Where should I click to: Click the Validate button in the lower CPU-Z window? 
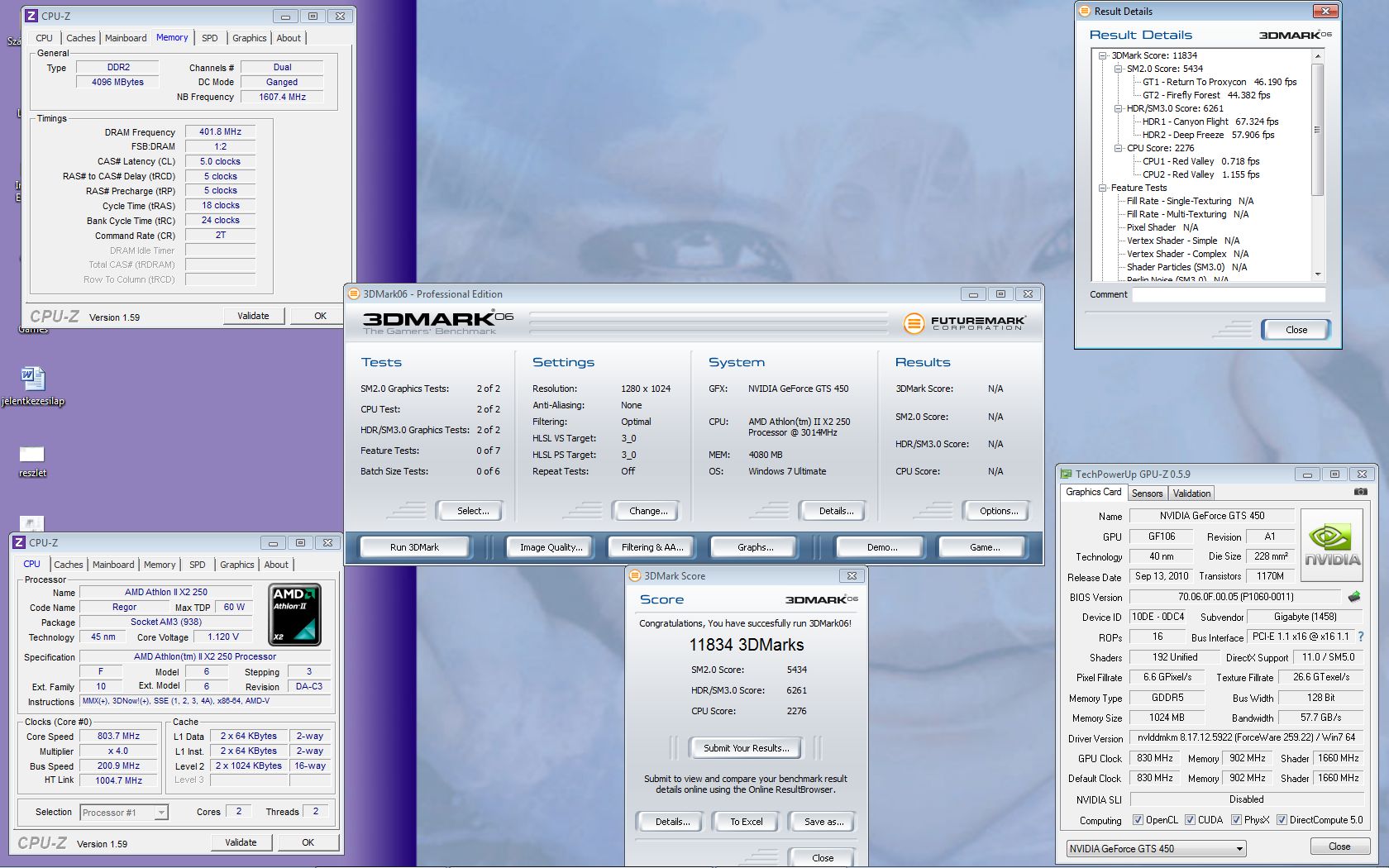click(x=241, y=842)
